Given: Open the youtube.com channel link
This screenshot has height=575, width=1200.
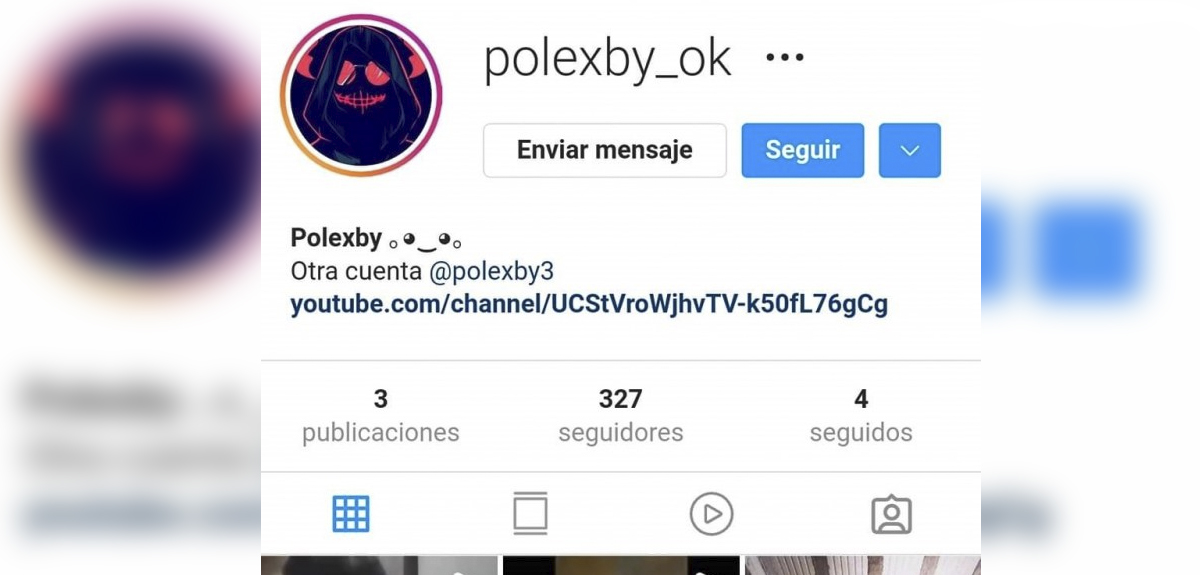Looking at the screenshot, I should 589,304.
